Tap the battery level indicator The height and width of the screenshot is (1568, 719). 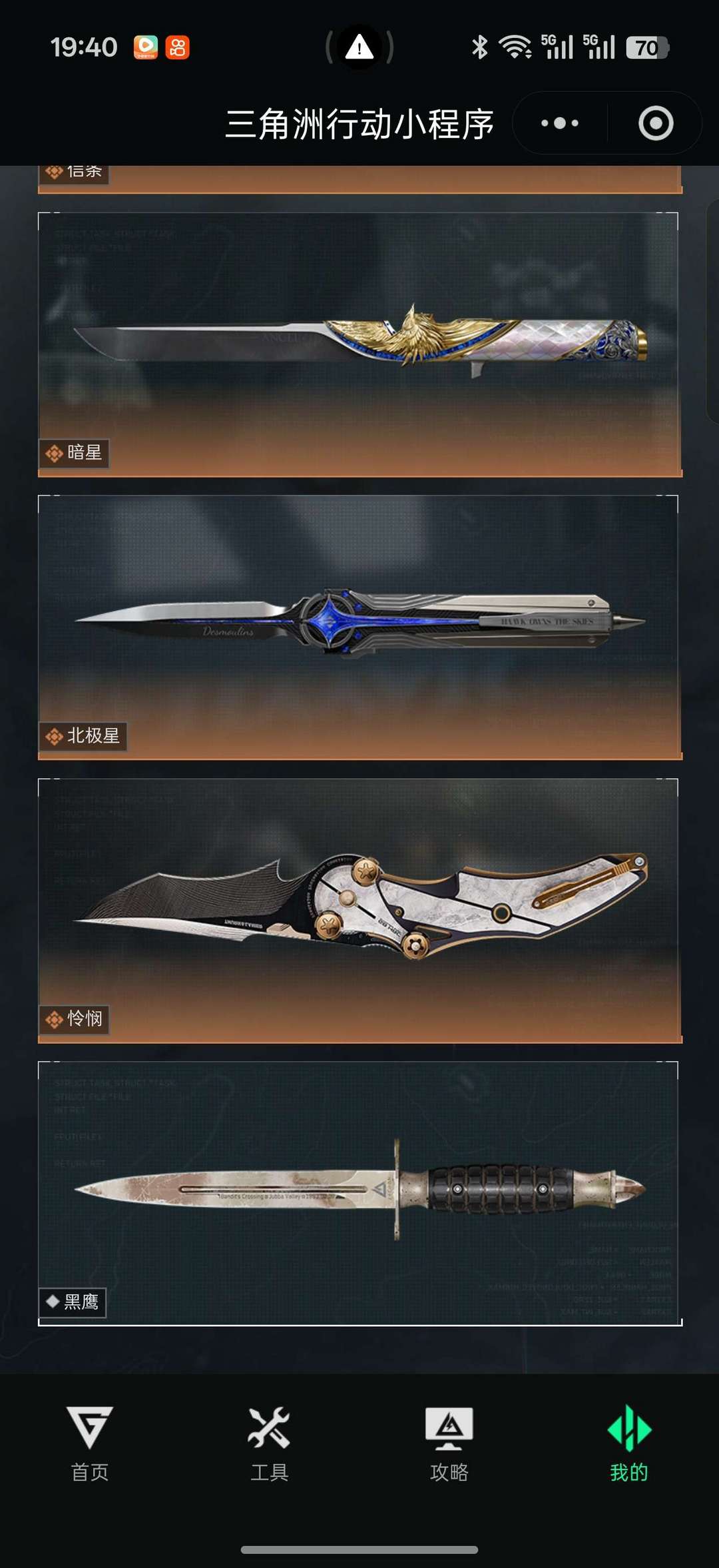point(647,47)
